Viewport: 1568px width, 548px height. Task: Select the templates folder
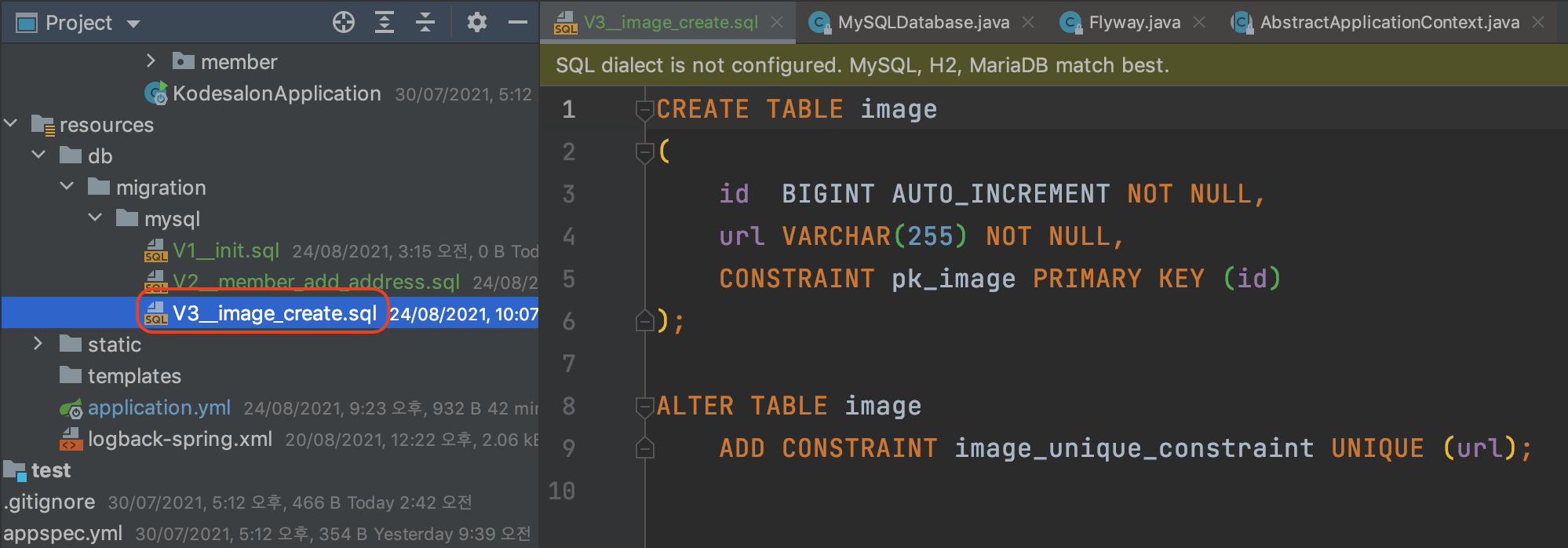tap(134, 376)
